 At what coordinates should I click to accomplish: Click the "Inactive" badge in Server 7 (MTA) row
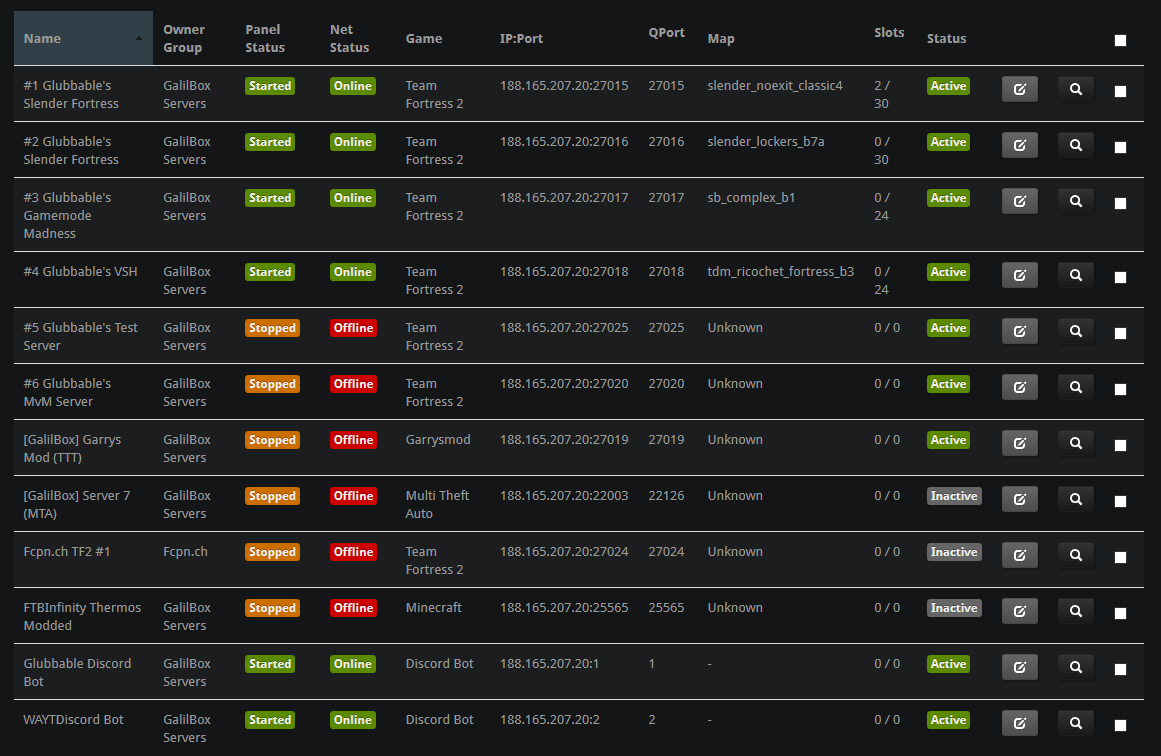click(x=954, y=496)
